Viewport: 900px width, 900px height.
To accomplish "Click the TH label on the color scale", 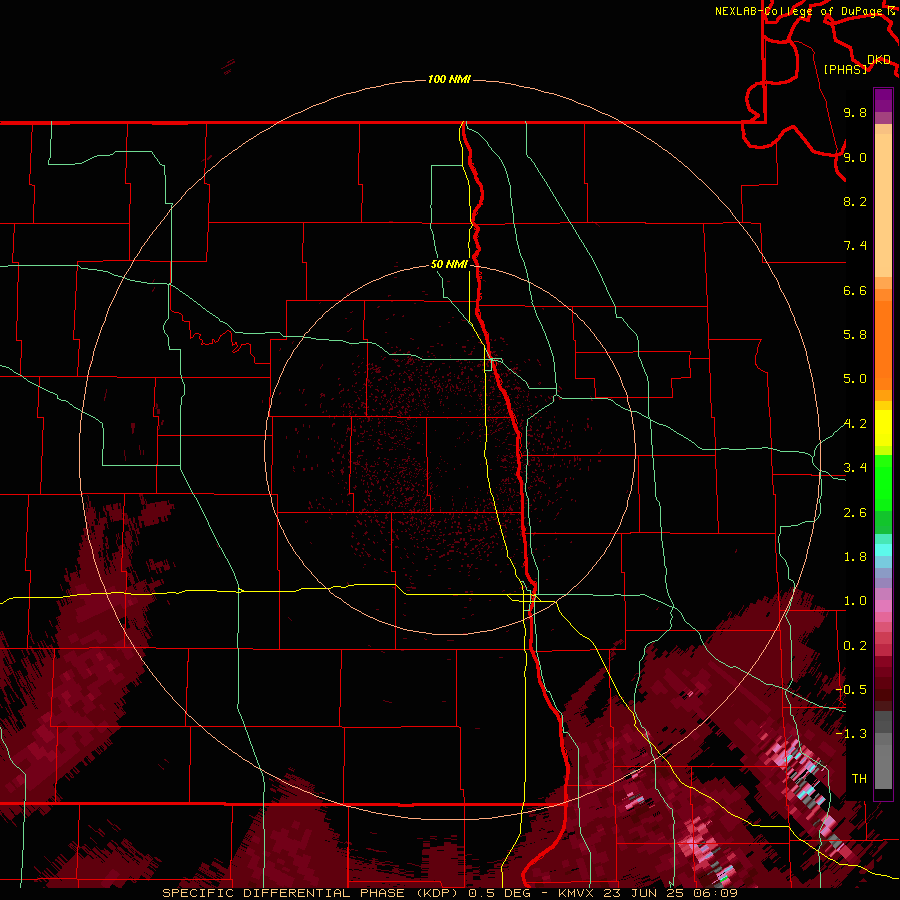I will point(859,779).
